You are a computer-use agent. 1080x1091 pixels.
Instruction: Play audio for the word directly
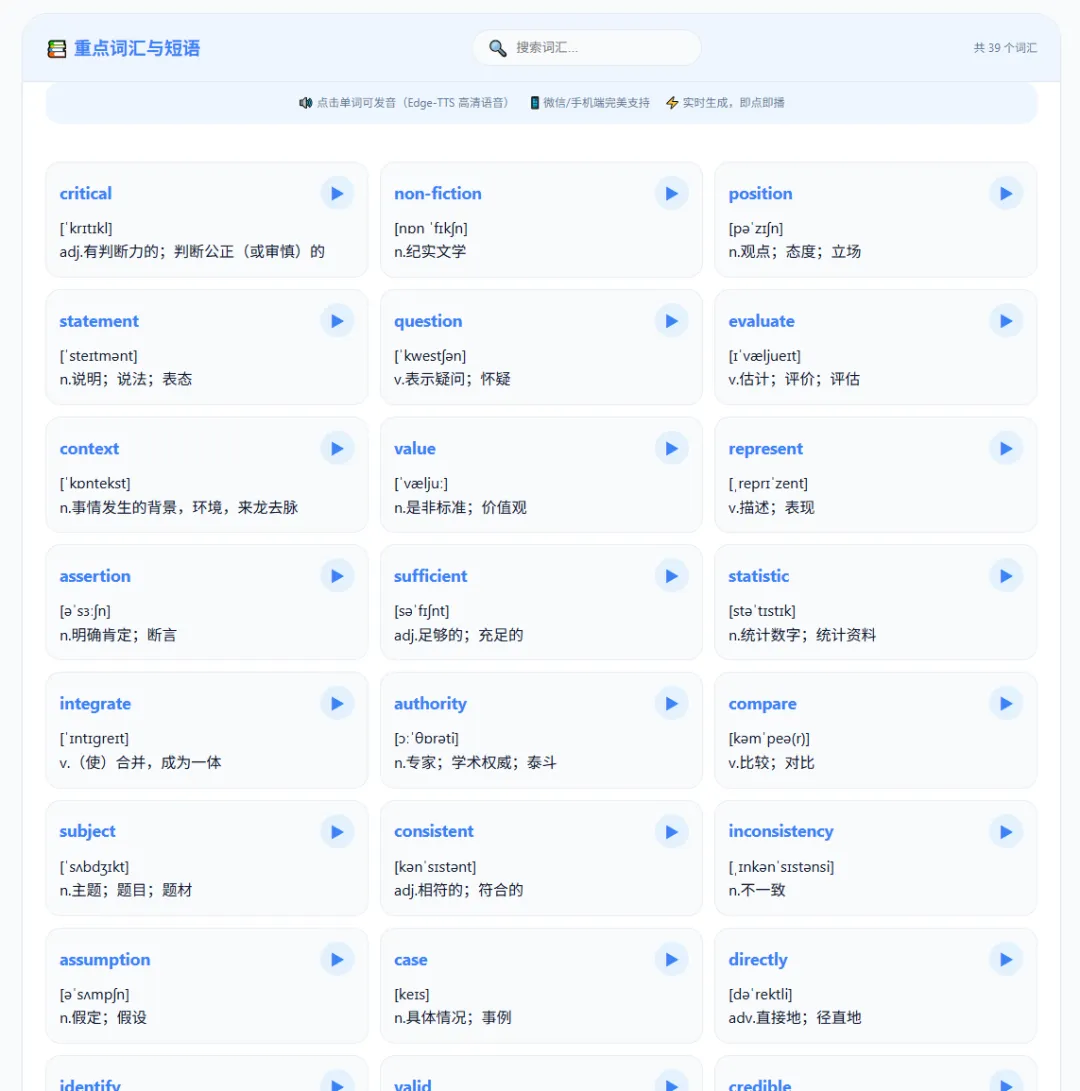1006,959
